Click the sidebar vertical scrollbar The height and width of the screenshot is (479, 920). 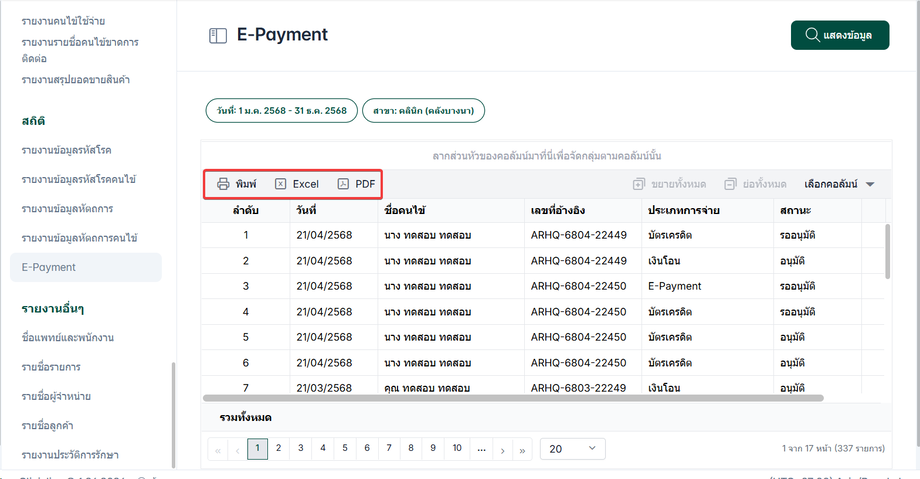[173, 415]
